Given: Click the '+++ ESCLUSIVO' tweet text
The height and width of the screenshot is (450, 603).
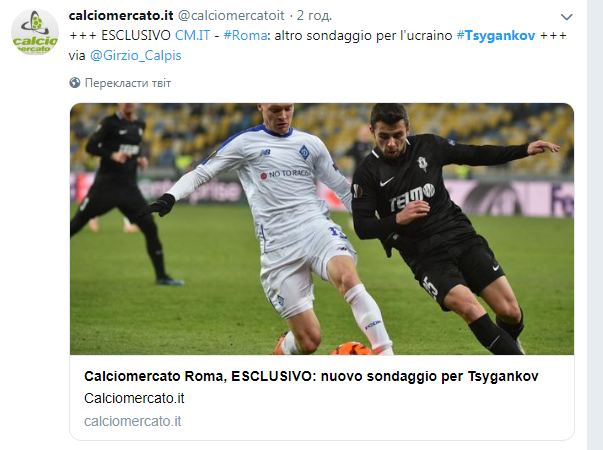Looking at the screenshot, I should pos(120,35).
